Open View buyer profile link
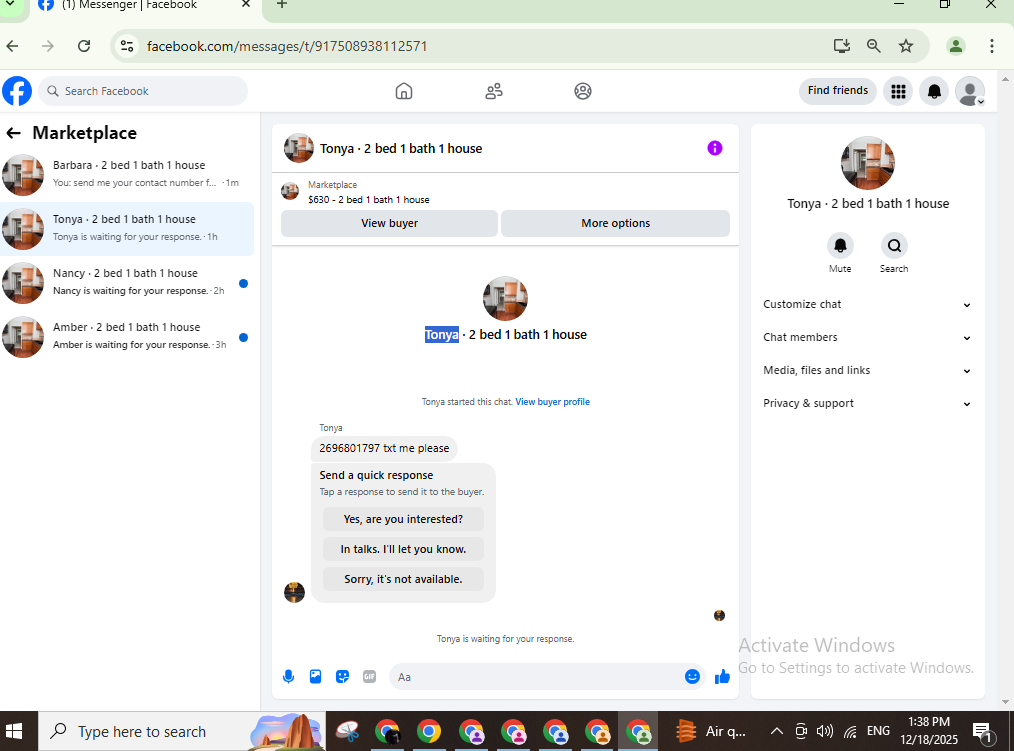This screenshot has height=751, width=1014. tap(552, 402)
